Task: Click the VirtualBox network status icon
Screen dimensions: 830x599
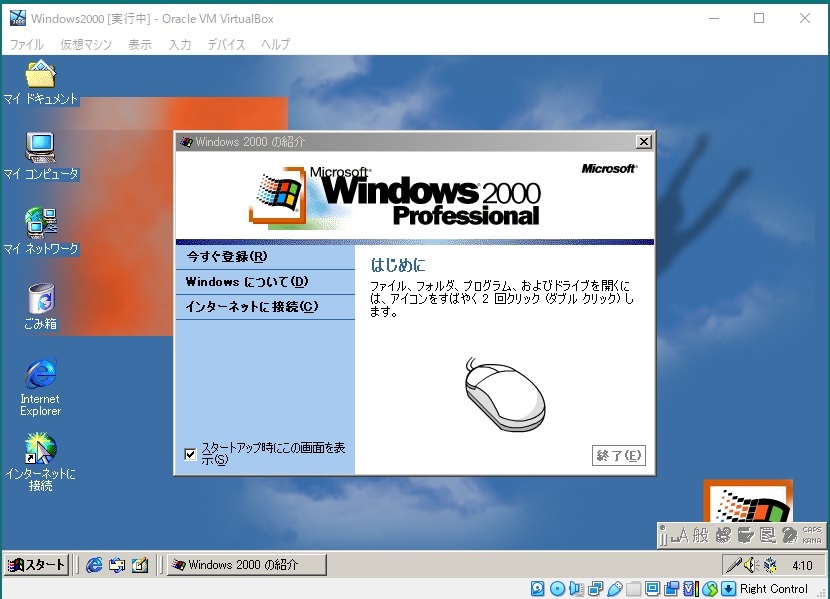Action: coord(596,588)
